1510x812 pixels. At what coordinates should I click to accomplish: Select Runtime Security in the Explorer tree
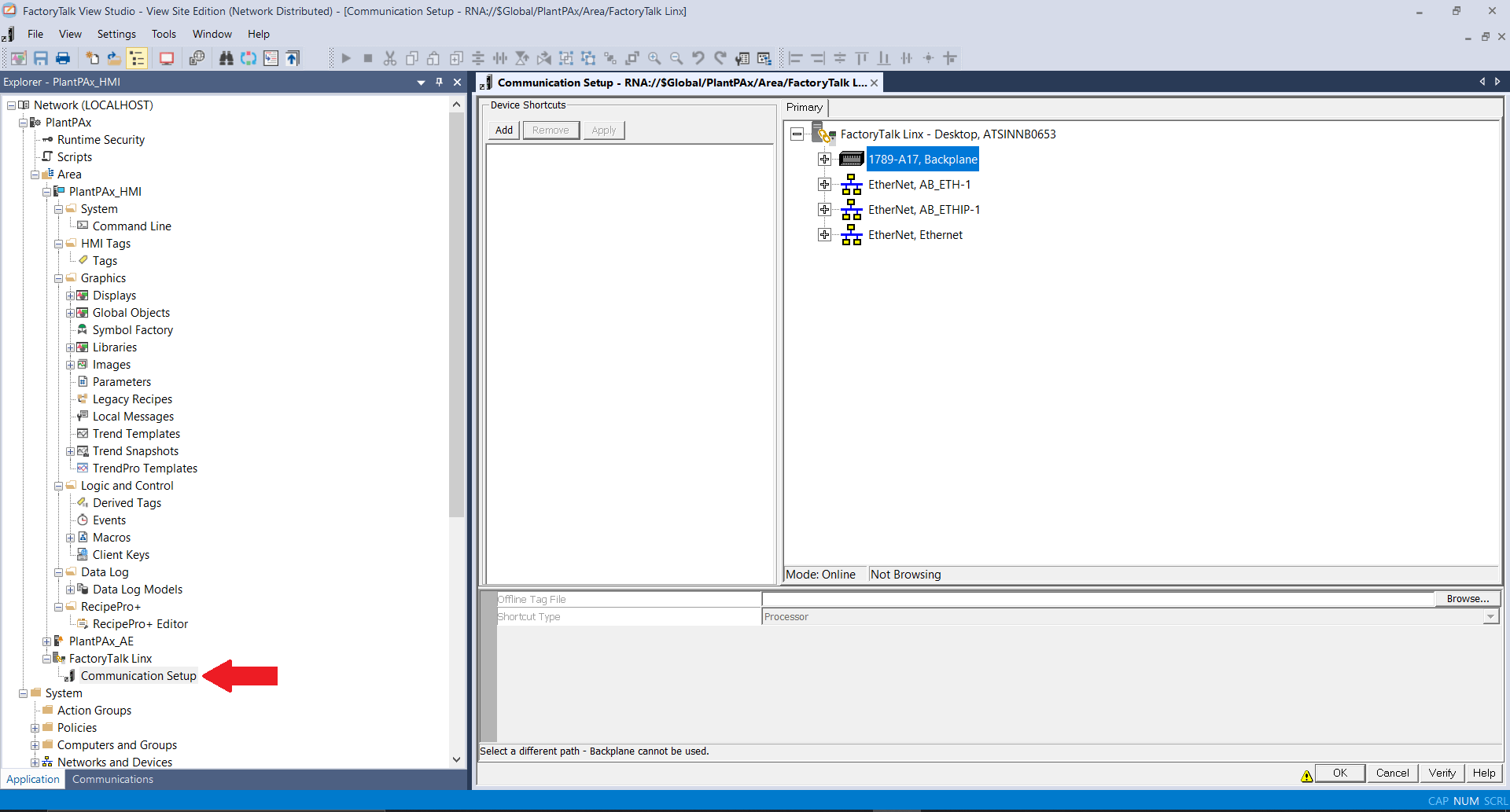[x=101, y=140]
